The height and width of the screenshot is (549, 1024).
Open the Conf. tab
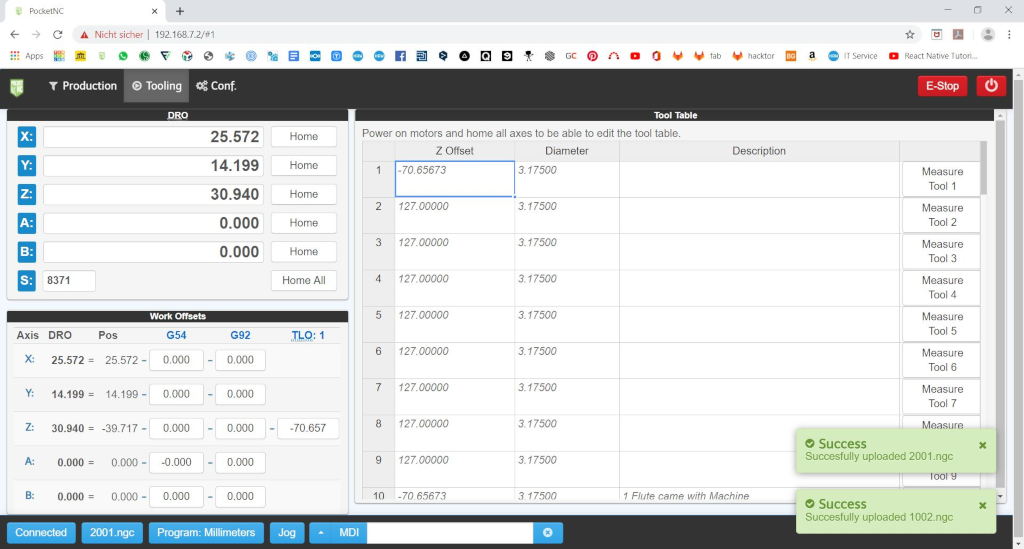click(216, 86)
